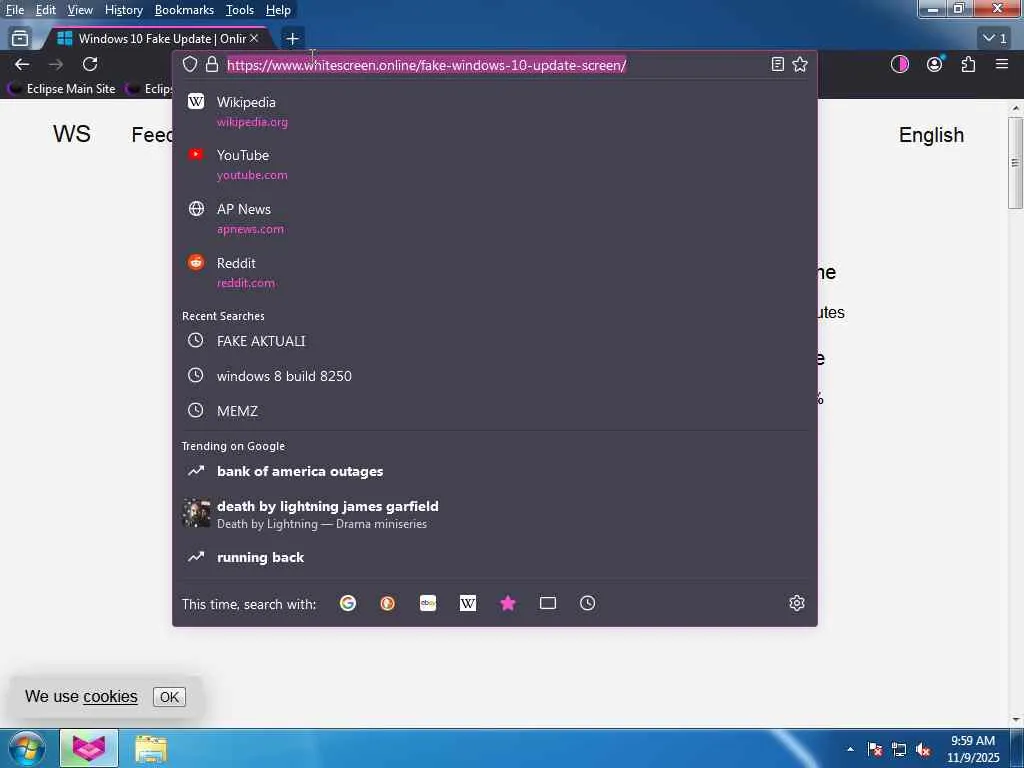1024x768 pixels.
Task: Open the taskbar clock showing 9:59 AM
Action: point(973,749)
